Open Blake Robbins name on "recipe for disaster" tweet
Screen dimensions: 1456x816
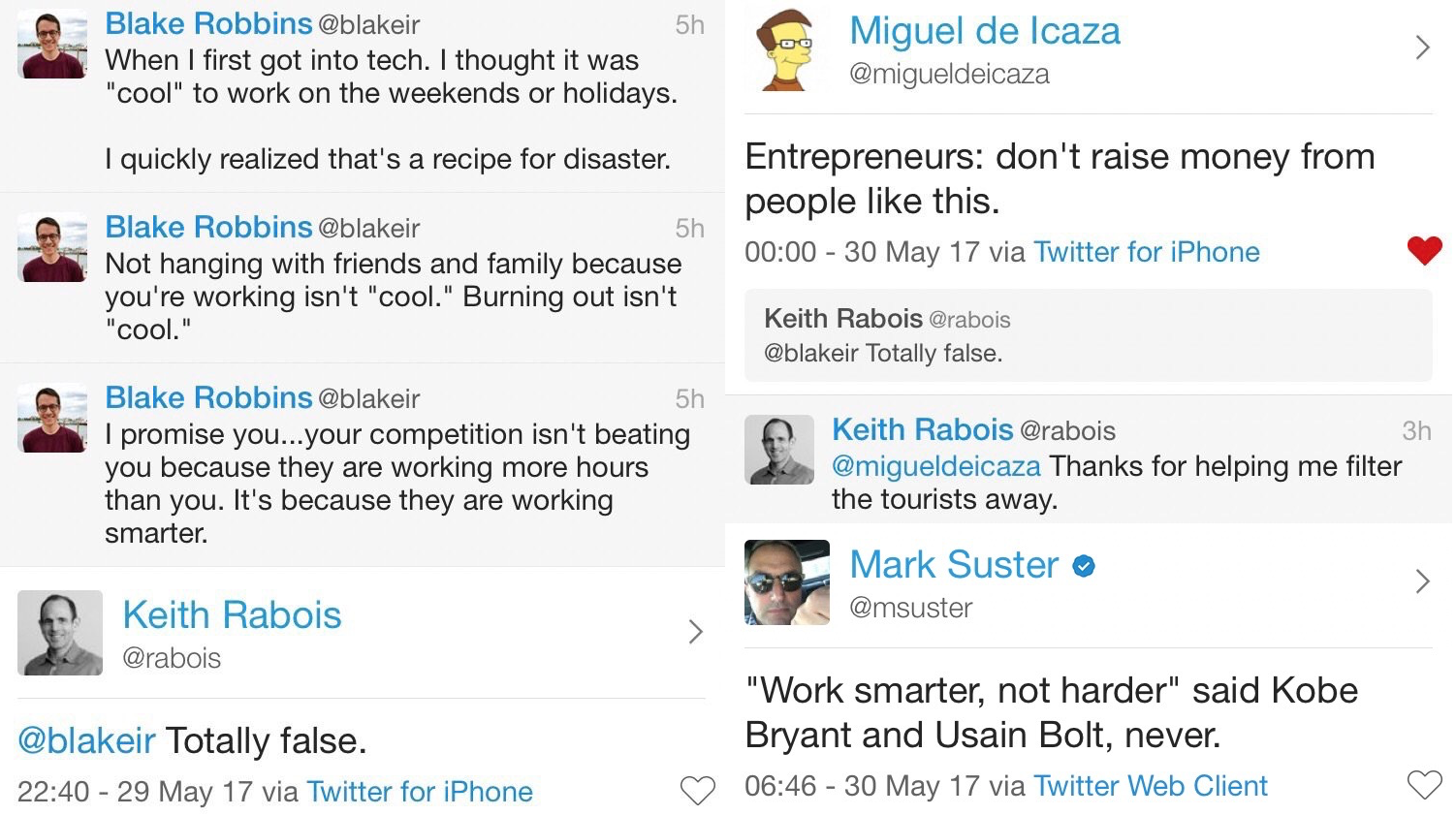tap(208, 23)
